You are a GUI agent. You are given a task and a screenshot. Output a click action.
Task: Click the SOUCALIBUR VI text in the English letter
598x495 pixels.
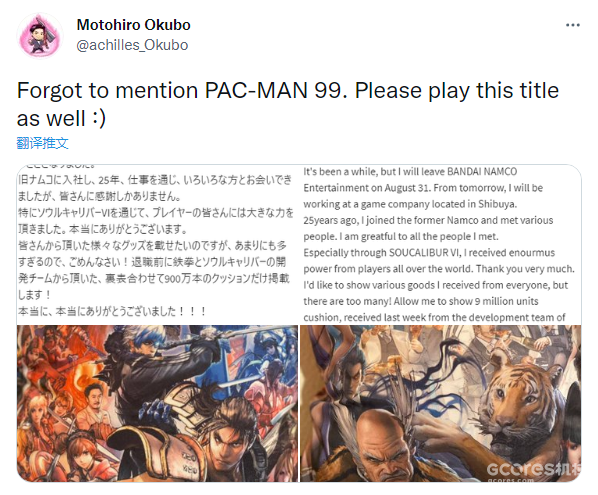click(x=425, y=253)
